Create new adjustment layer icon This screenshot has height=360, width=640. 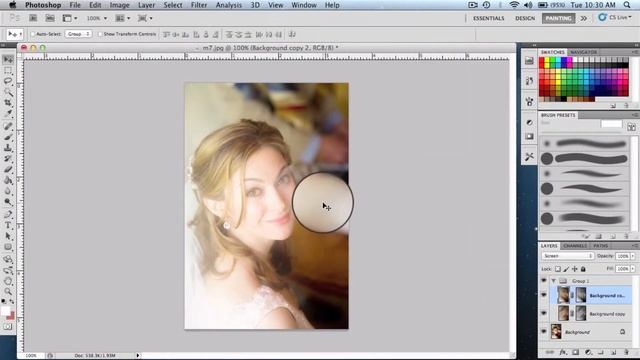[588, 352]
